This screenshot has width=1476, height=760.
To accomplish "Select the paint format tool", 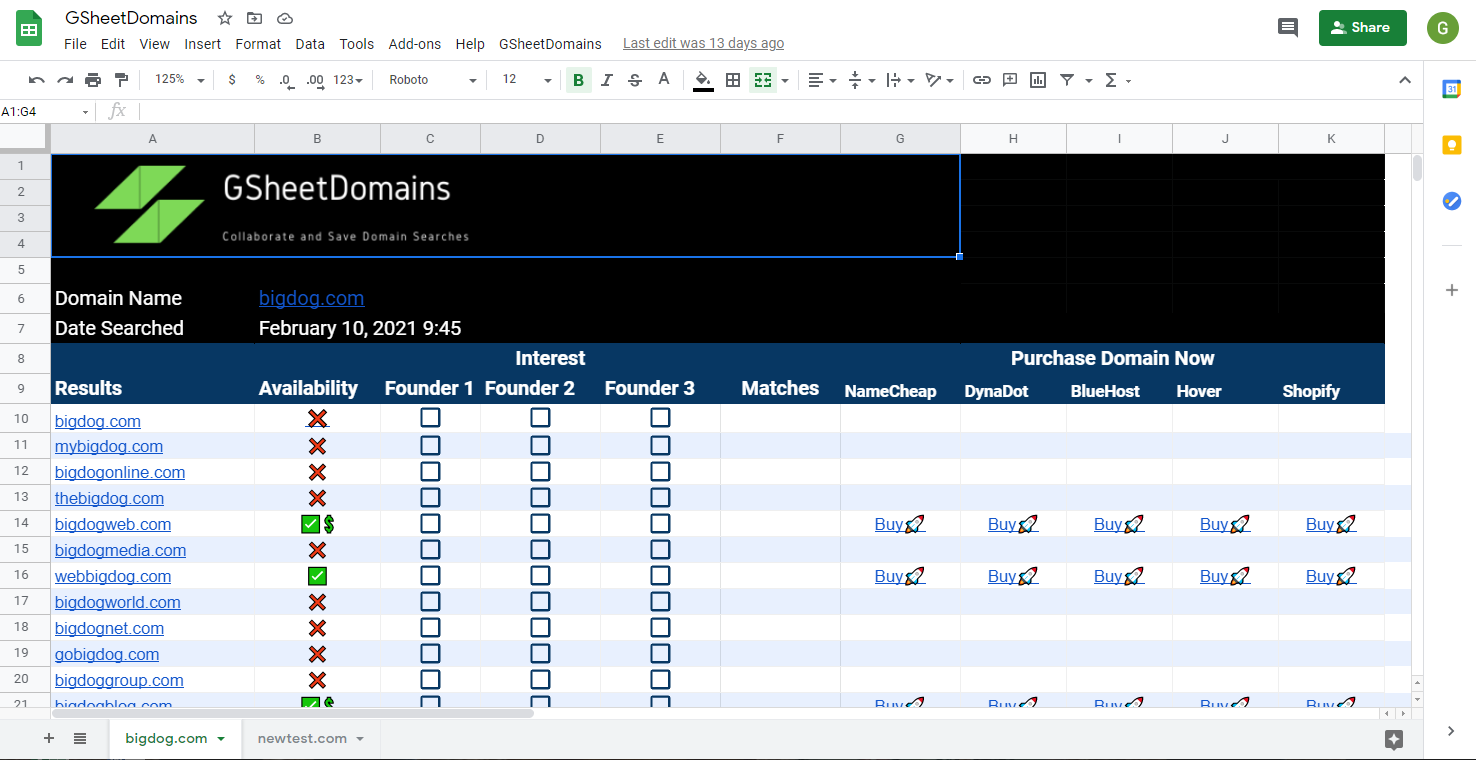I will coord(122,80).
